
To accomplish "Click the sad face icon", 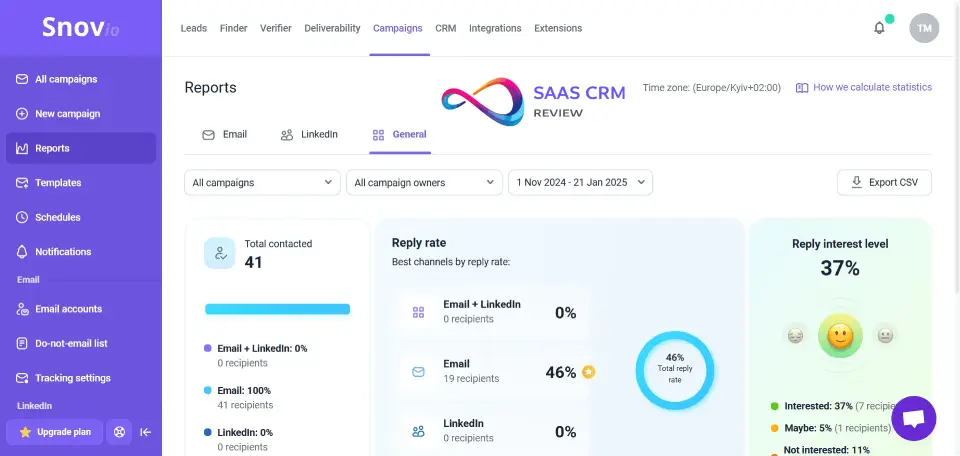I will pyautogui.click(x=795, y=336).
